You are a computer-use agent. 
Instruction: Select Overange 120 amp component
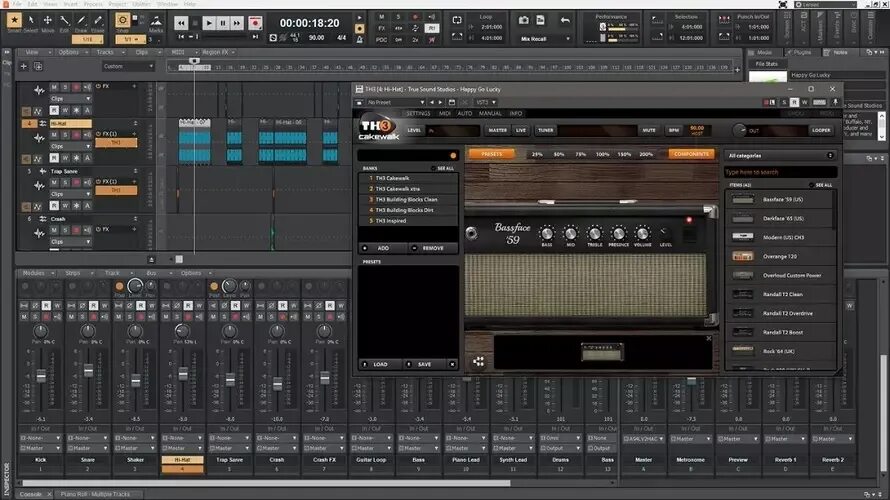780,257
